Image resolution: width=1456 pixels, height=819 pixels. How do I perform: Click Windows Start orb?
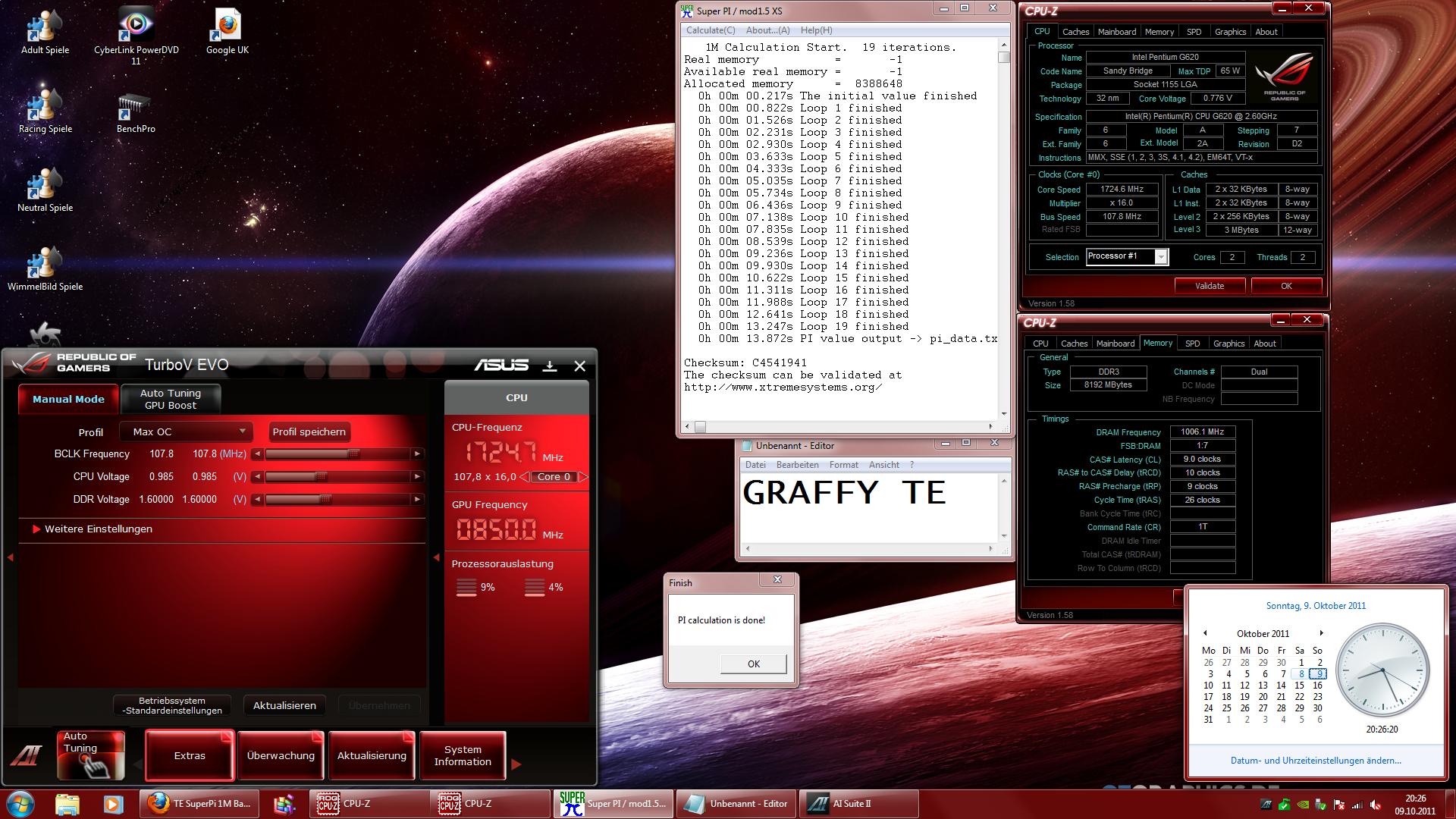(20, 804)
